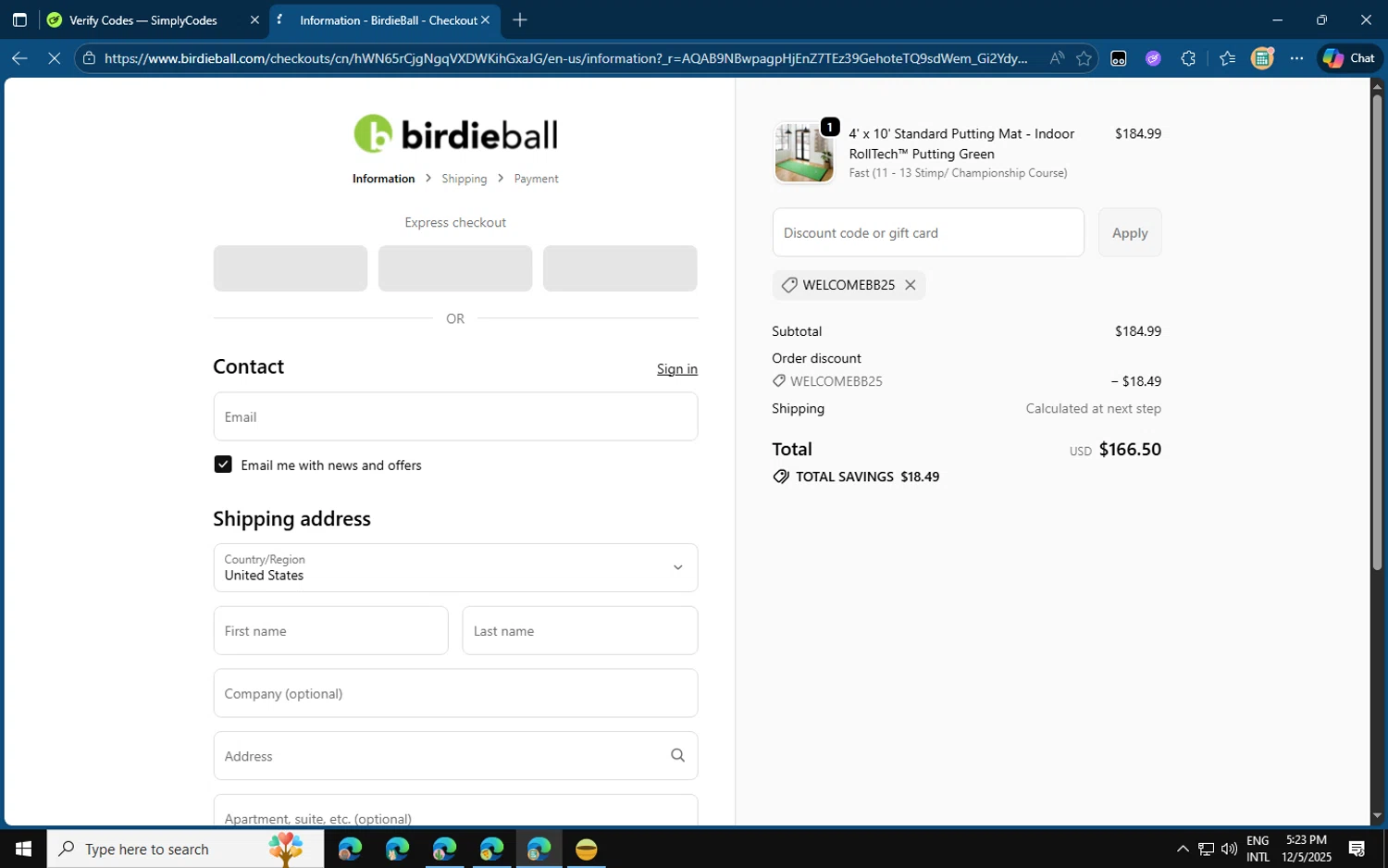Click the TOTAL SAVINGS $18.49 text
The image size is (1388, 868).
[867, 477]
